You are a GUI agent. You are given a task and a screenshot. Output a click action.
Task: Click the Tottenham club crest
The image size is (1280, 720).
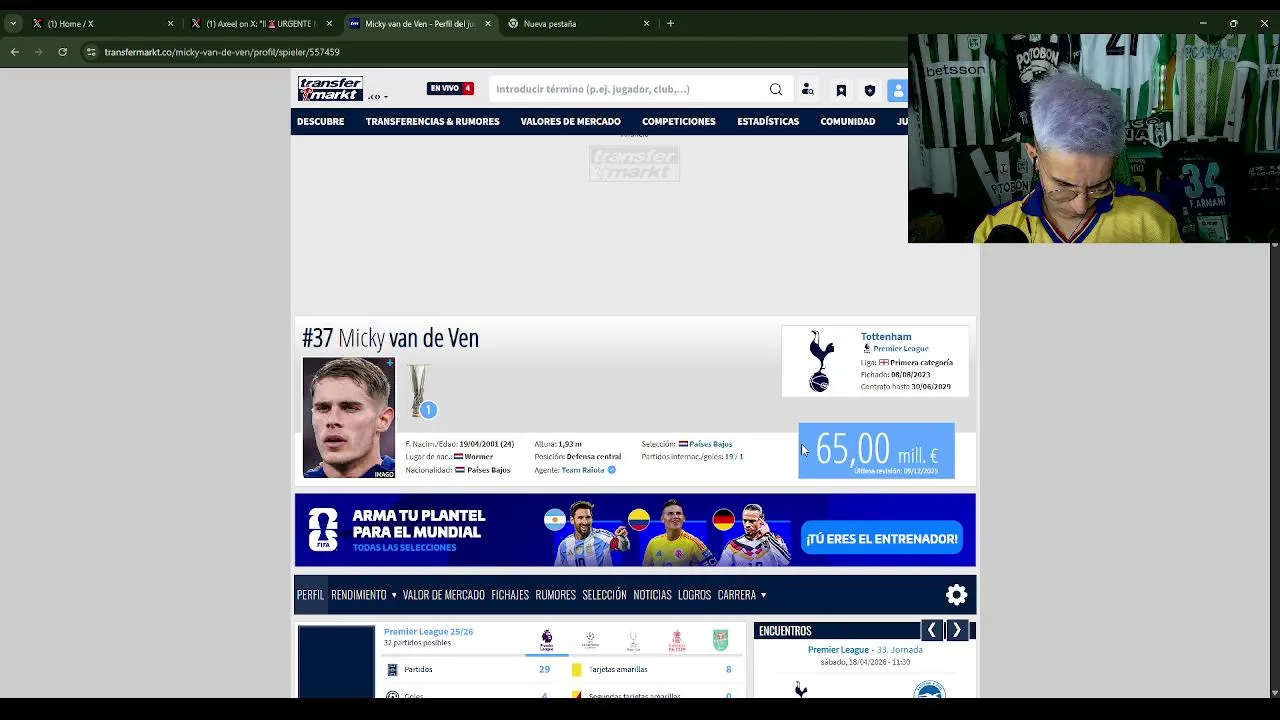tap(821, 361)
